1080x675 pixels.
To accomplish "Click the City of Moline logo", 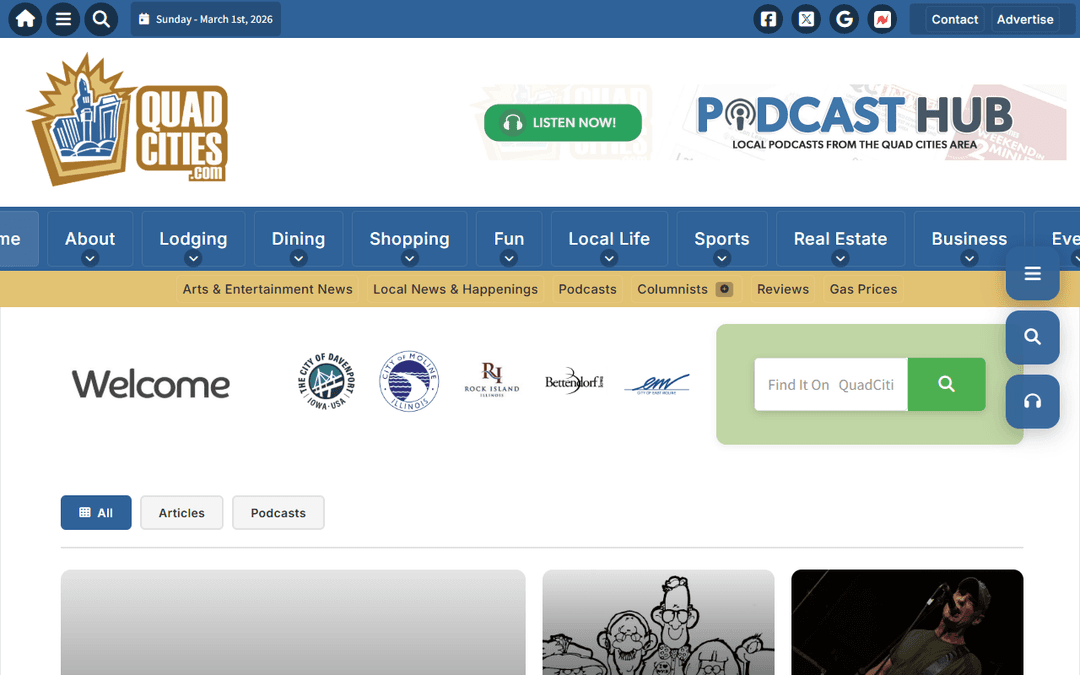I will click(409, 382).
